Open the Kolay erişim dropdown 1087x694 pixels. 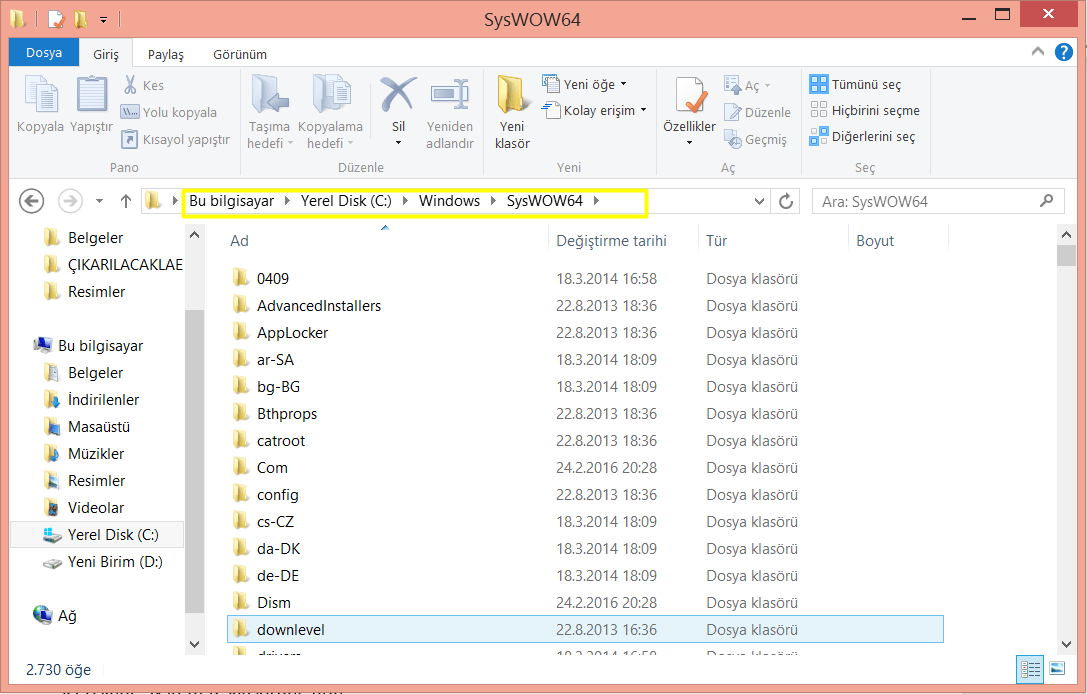click(596, 110)
